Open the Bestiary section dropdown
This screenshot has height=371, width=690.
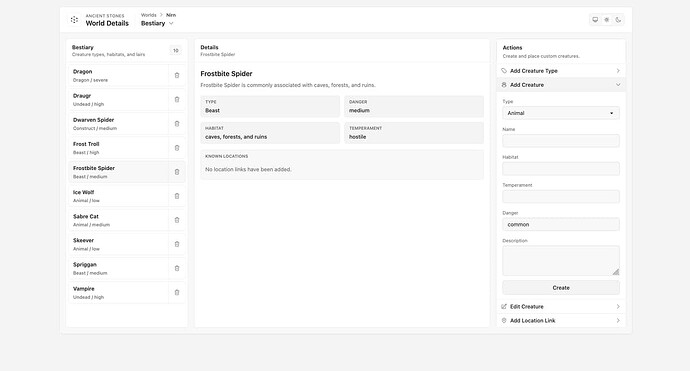coord(157,23)
